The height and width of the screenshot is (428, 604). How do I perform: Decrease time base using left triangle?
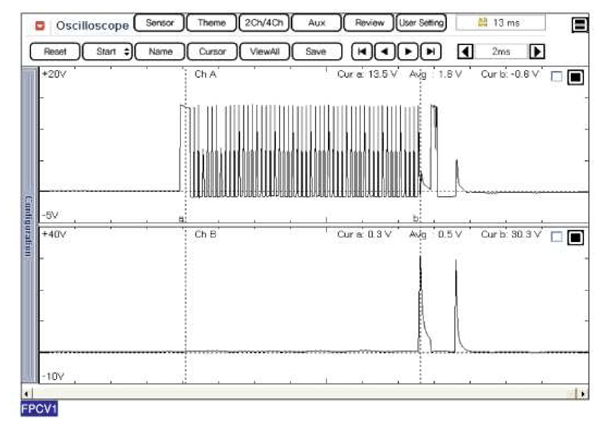465,51
